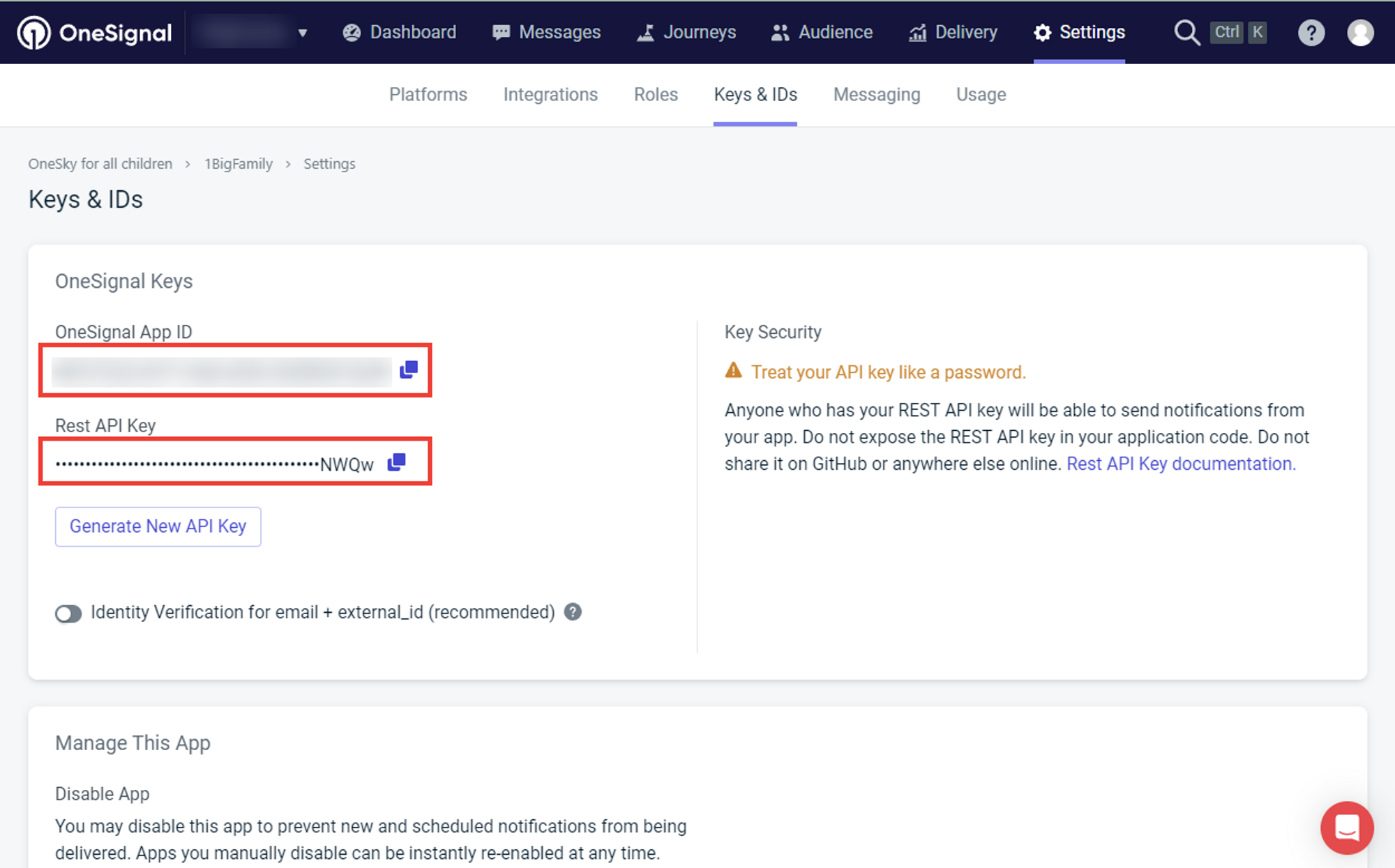The image size is (1395, 868).
Task: Select the Settings menu item
Action: [x=1079, y=32]
